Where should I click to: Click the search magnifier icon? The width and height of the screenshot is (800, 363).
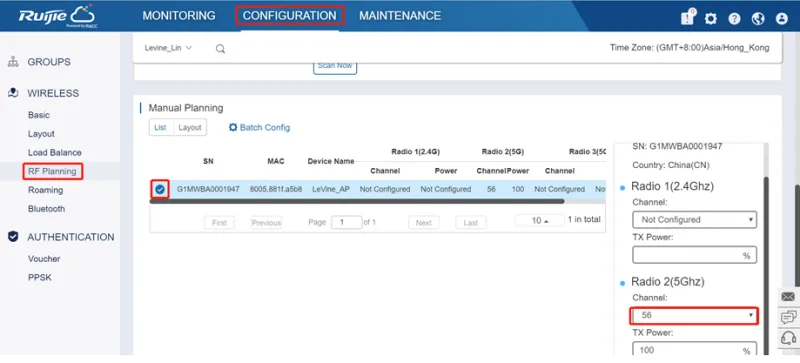220,49
